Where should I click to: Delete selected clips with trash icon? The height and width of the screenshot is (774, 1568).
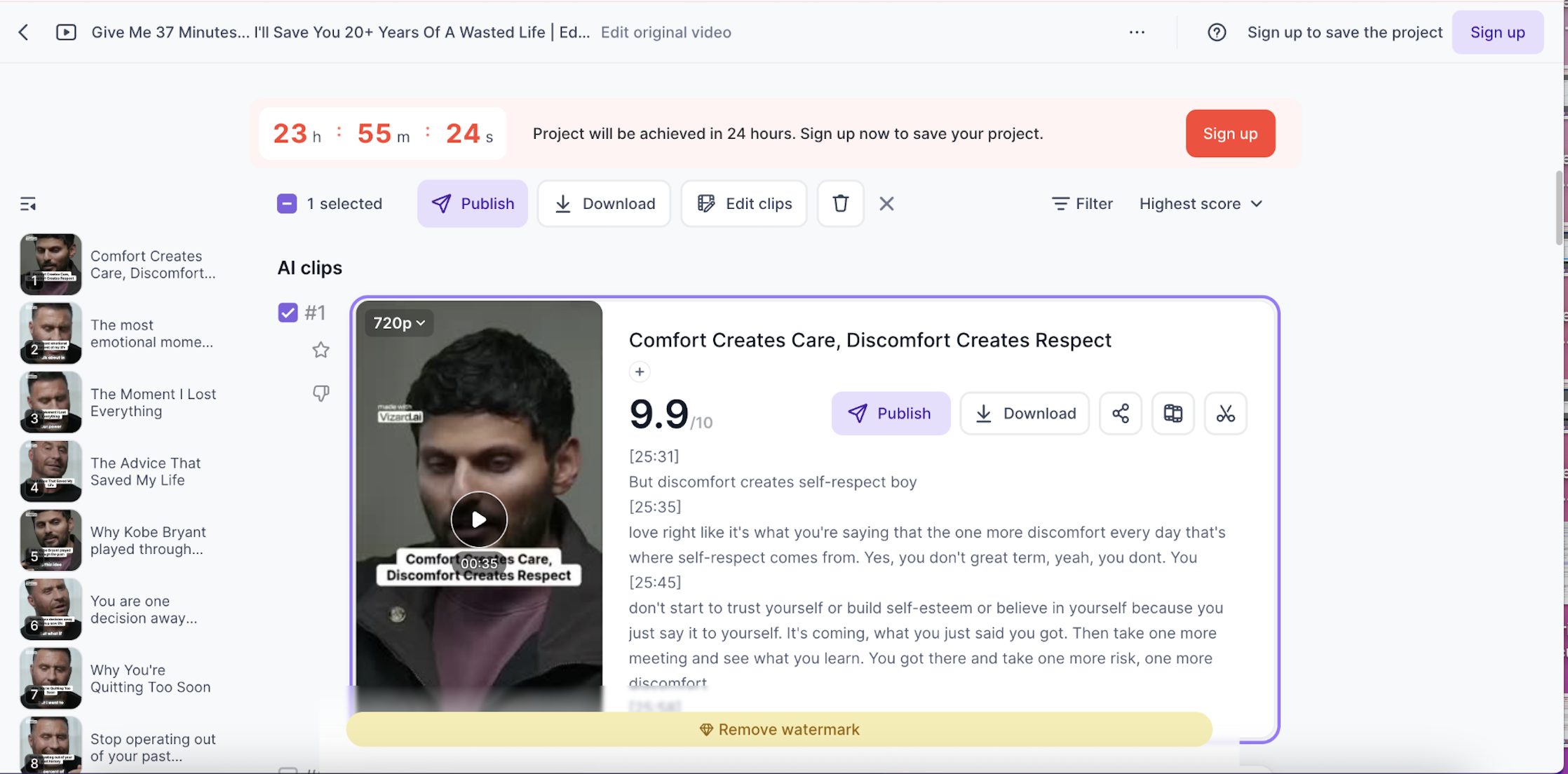tap(840, 203)
